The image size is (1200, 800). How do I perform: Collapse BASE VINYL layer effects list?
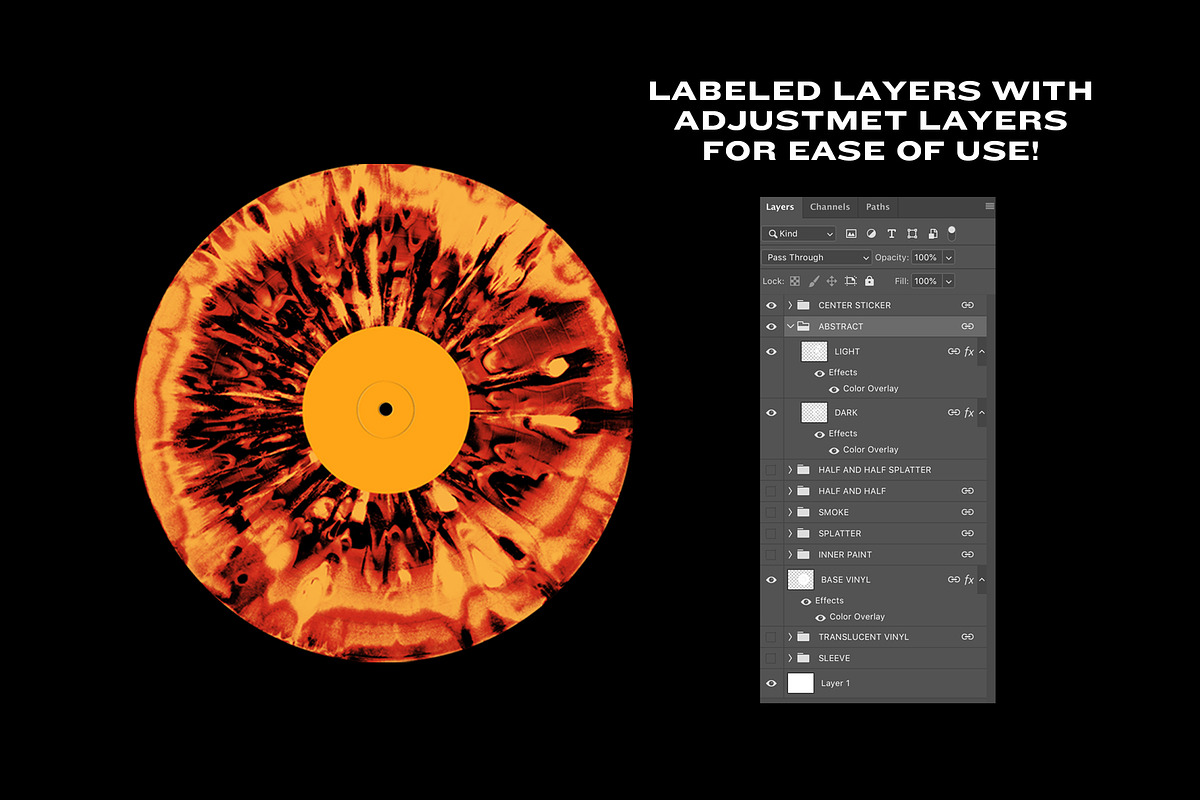(982, 580)
